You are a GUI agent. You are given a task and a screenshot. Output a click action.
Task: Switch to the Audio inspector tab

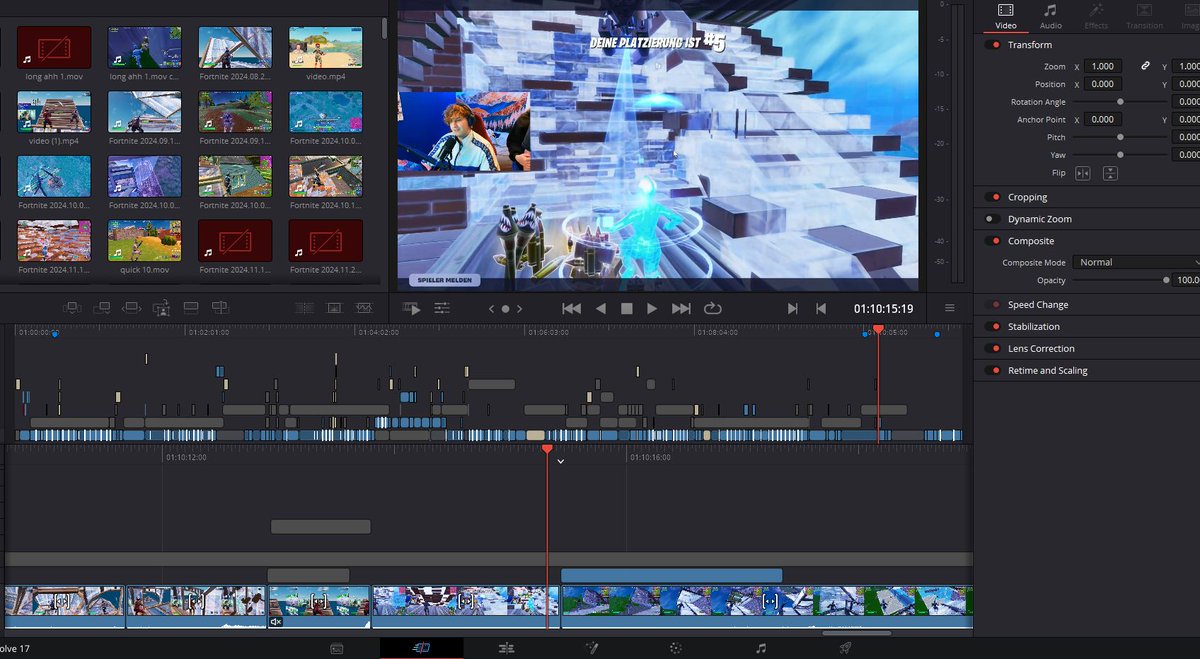pos(1050,16)
